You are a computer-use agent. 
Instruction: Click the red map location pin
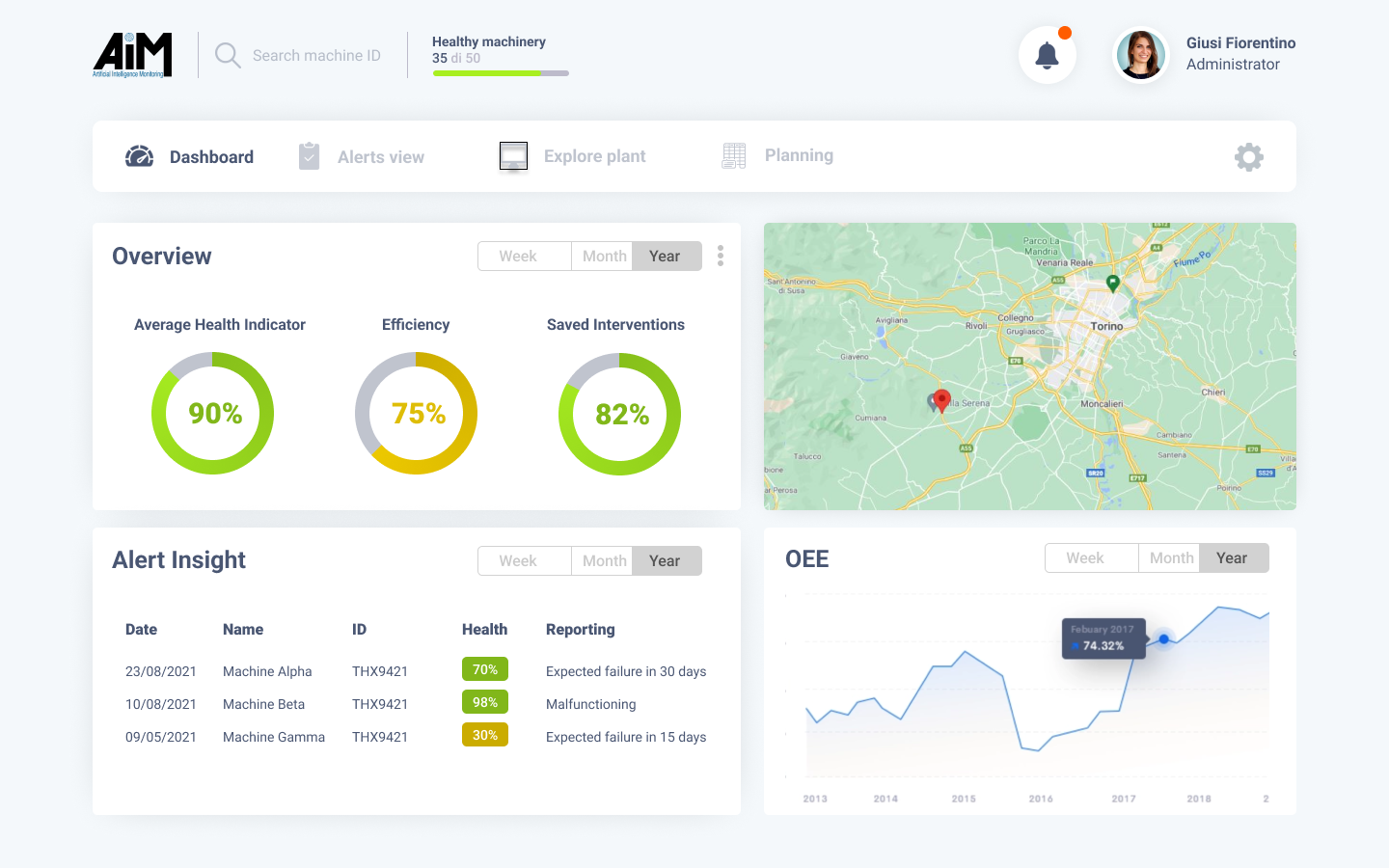pyautogui.click(x=942, y=399)
